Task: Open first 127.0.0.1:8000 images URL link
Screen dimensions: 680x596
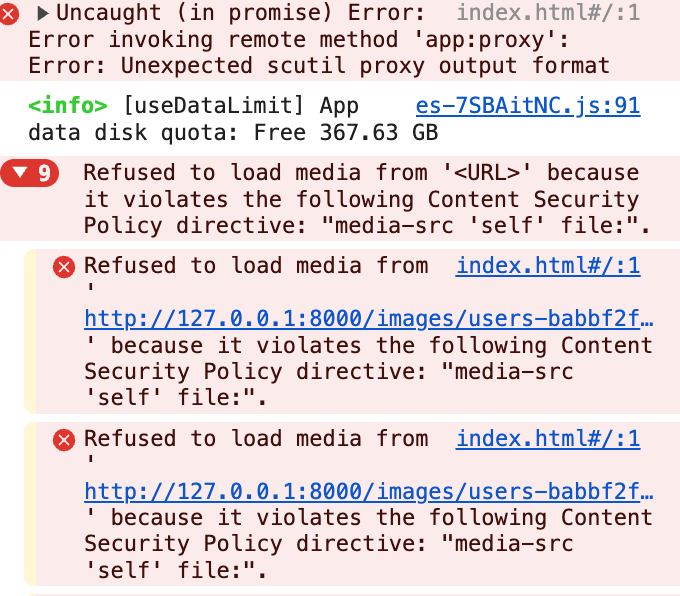Action: (x=369, y=319)
